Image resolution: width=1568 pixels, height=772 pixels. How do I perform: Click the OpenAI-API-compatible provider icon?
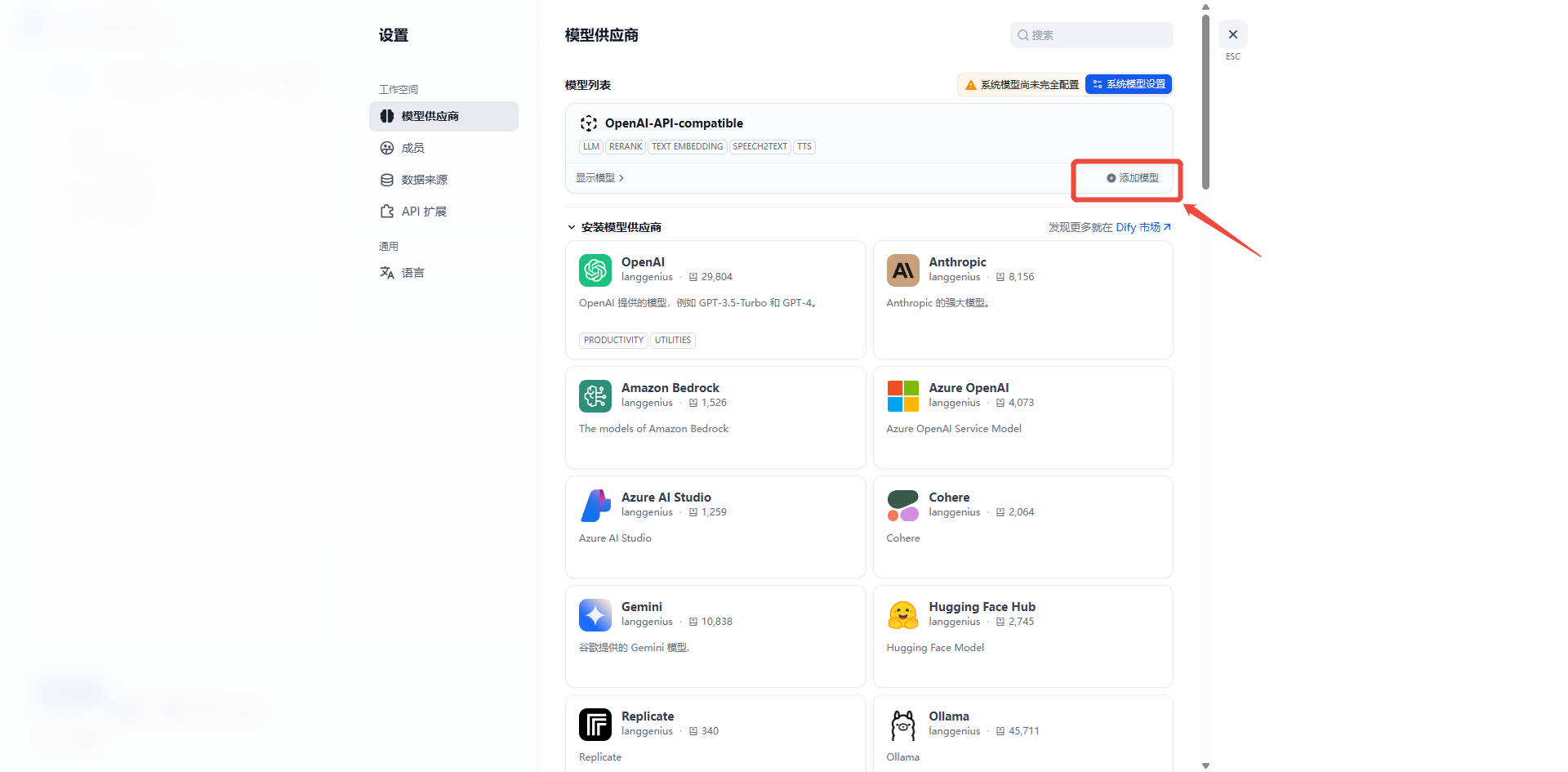click(x=589, y=123)
